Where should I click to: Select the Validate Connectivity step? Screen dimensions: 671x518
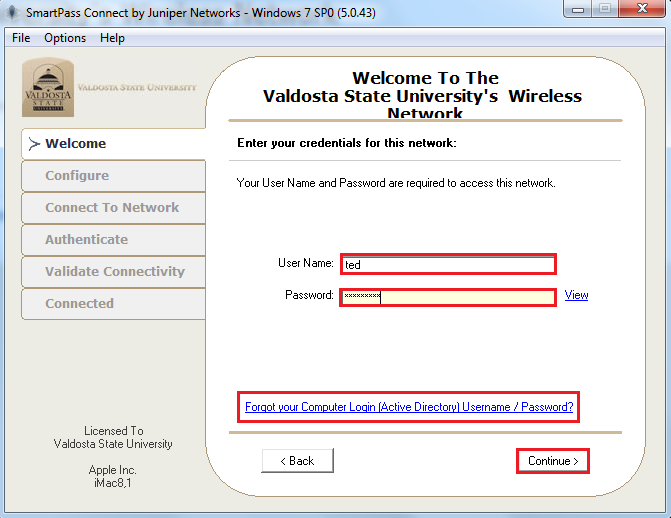[x=113, y=271]
